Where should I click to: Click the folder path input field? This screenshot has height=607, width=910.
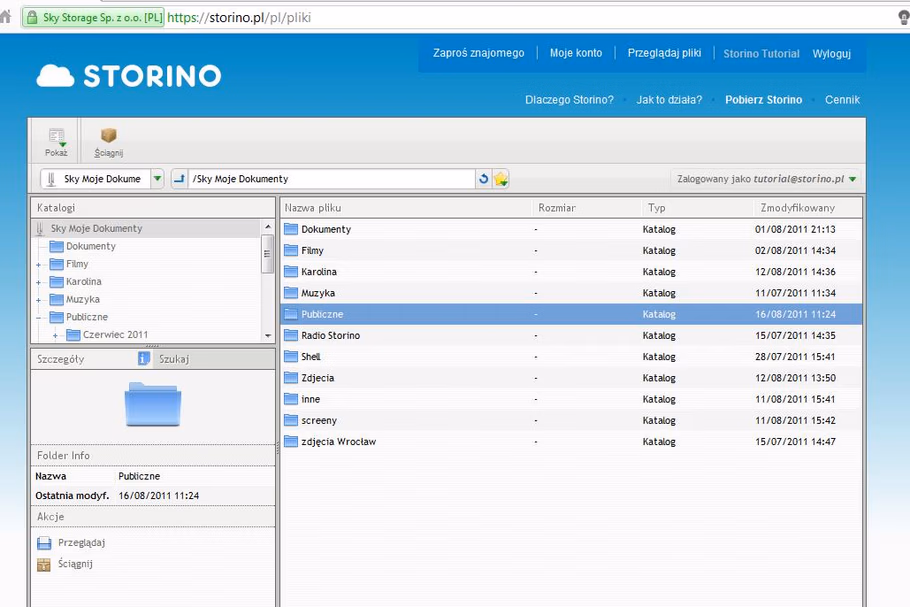click(330, 179)
